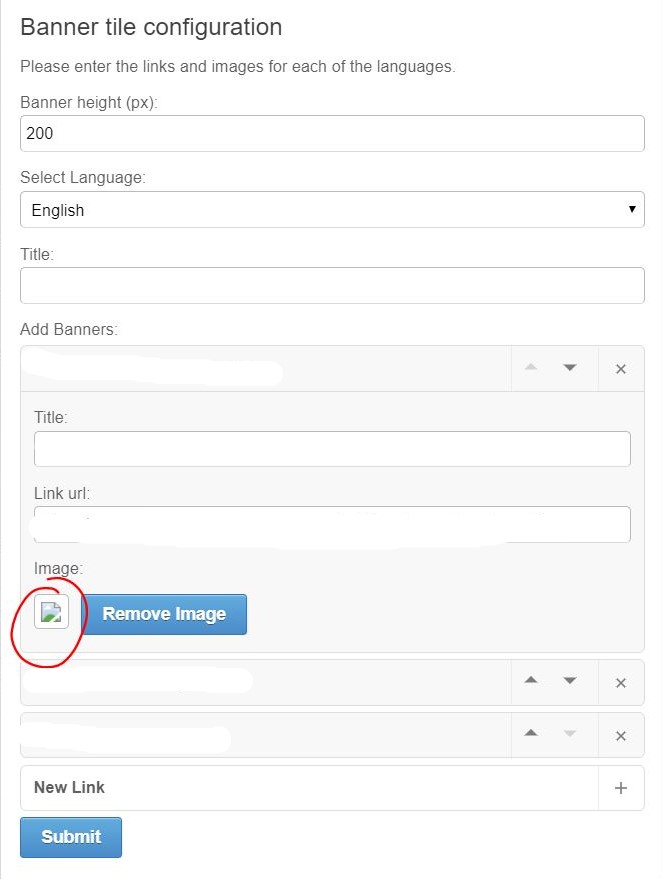Click the Link url text field
This screenshot has height=879, width=662.
pyautogui.click(x=332, y=524)
